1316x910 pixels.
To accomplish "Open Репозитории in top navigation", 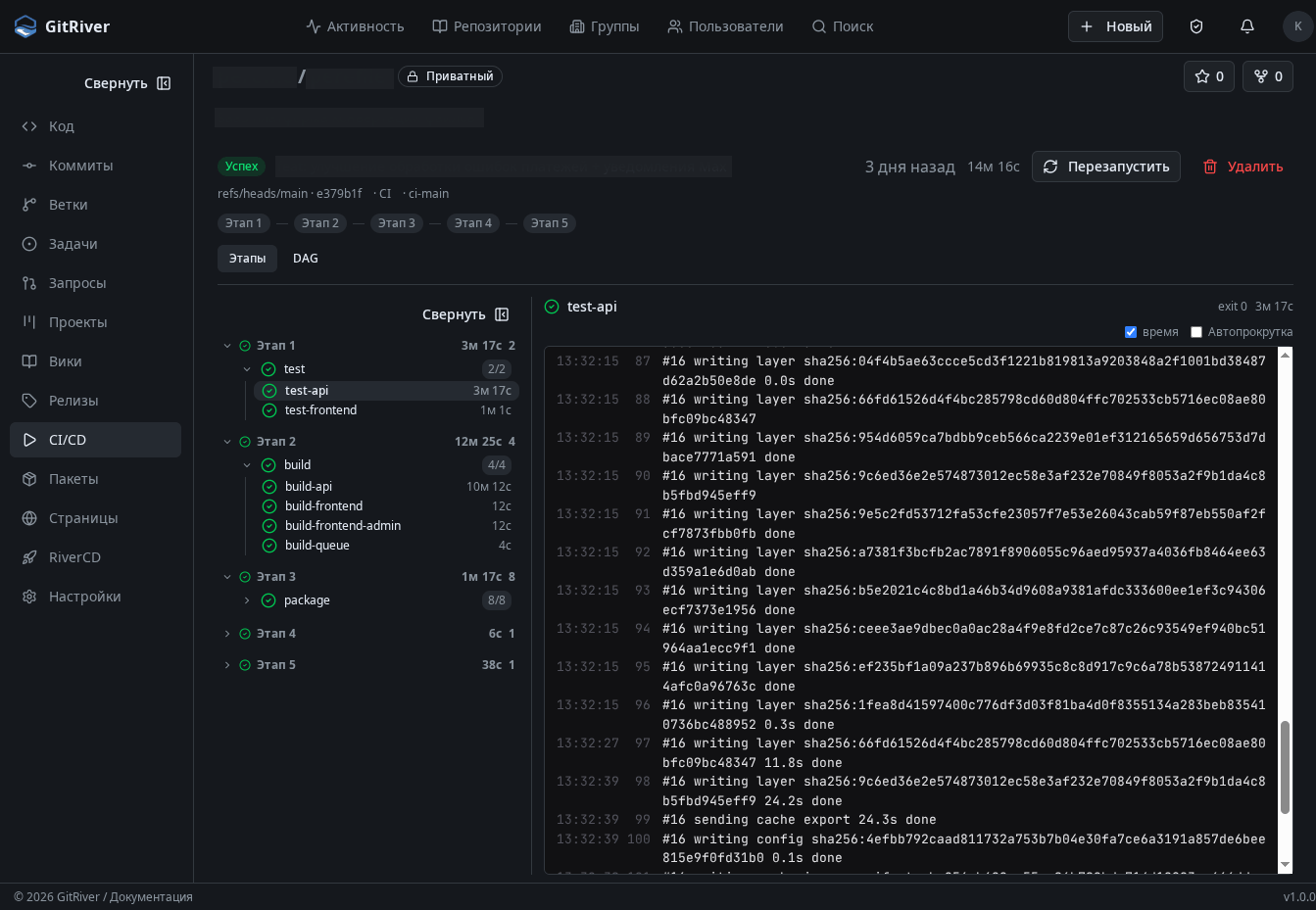I will click(487, 26).
